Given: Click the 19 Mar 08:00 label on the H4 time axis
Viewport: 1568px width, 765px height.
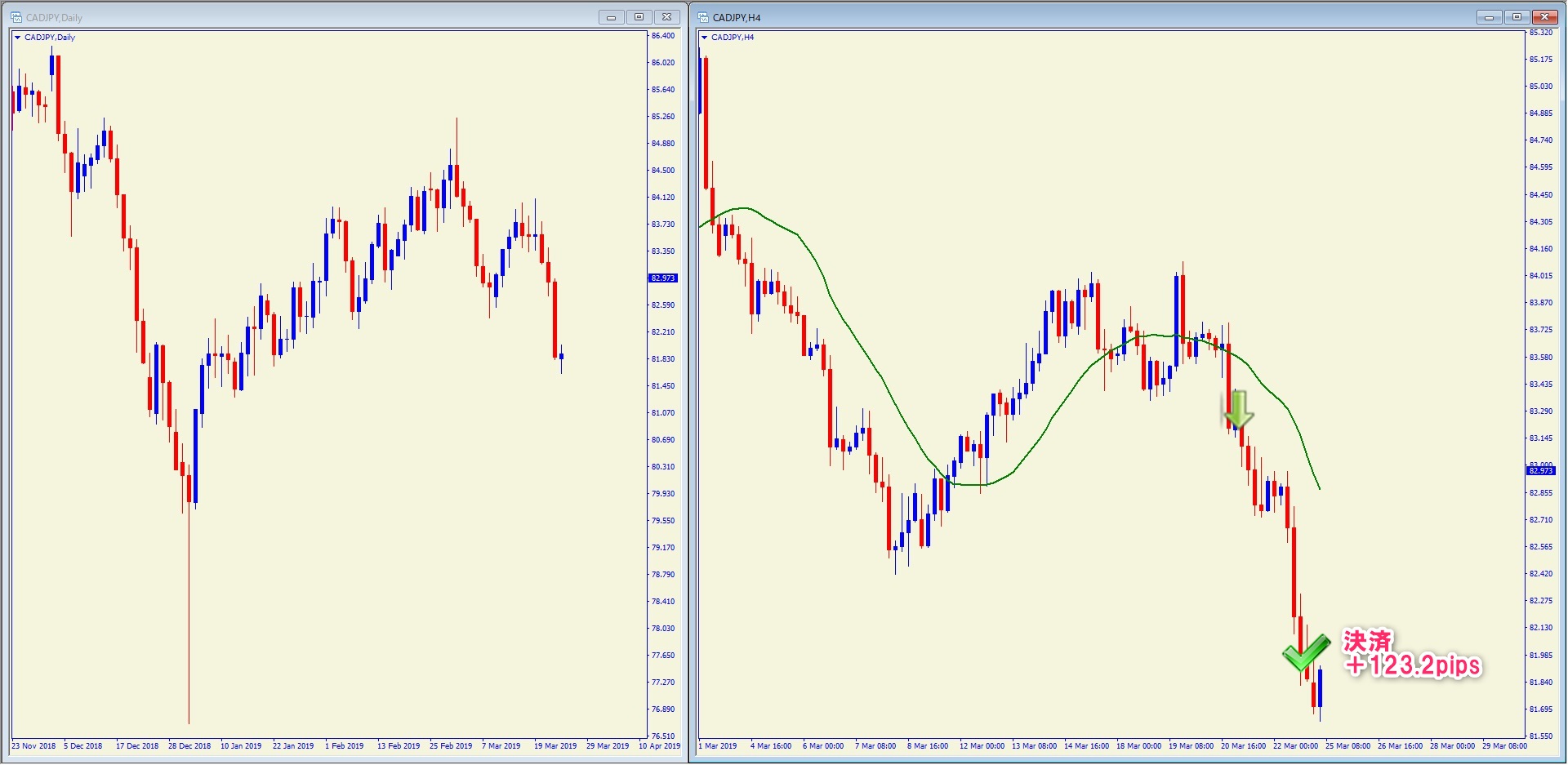Looking at the screenshot, I should pyautogui.click(x=1192, y=746).
